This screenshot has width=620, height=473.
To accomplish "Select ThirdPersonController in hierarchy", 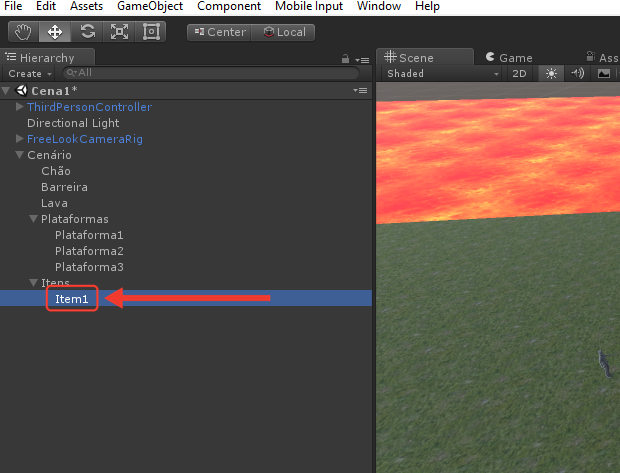I will pos(89,107).
